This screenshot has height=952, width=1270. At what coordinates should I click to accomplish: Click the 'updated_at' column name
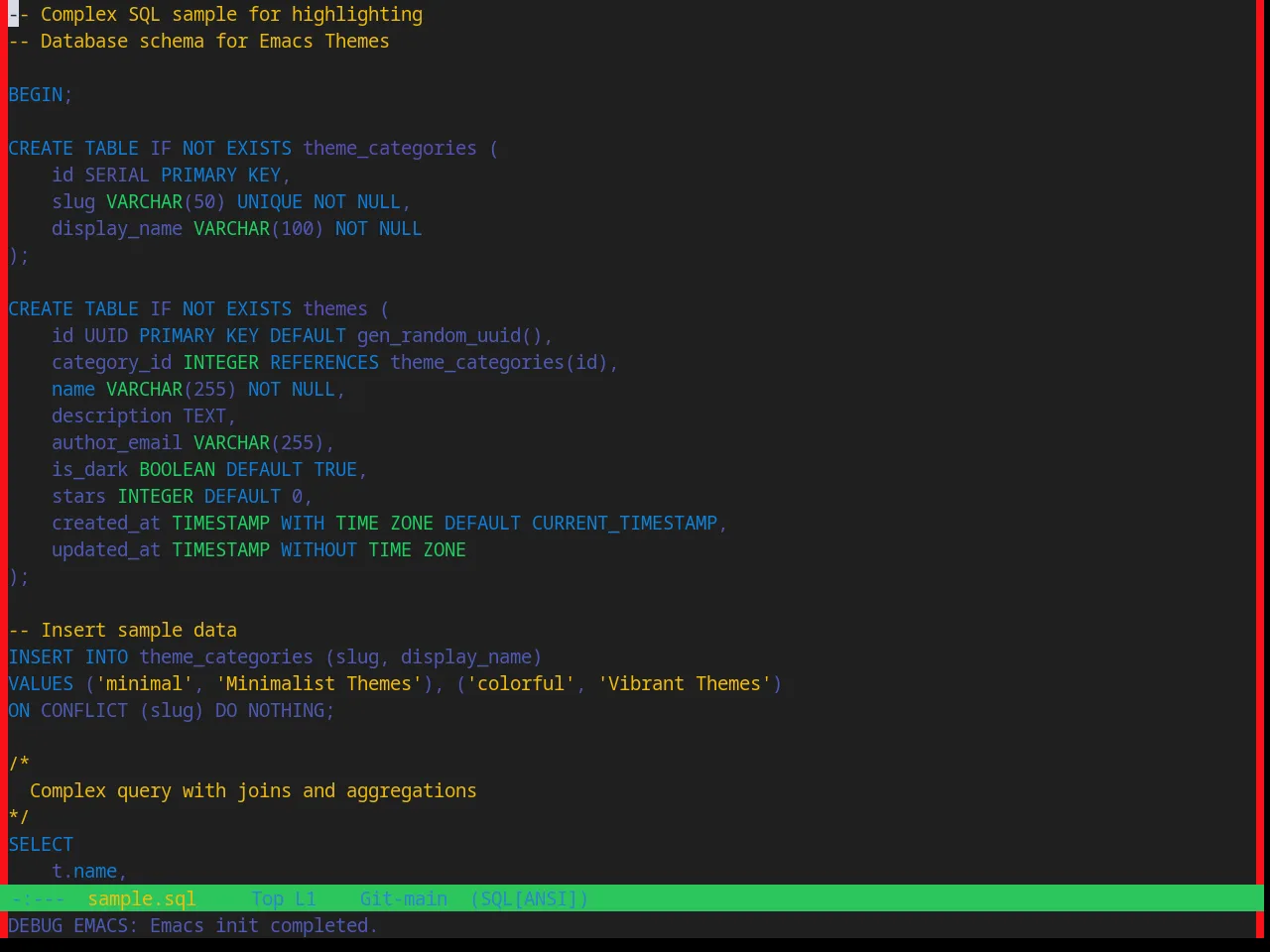coord(106,550)
